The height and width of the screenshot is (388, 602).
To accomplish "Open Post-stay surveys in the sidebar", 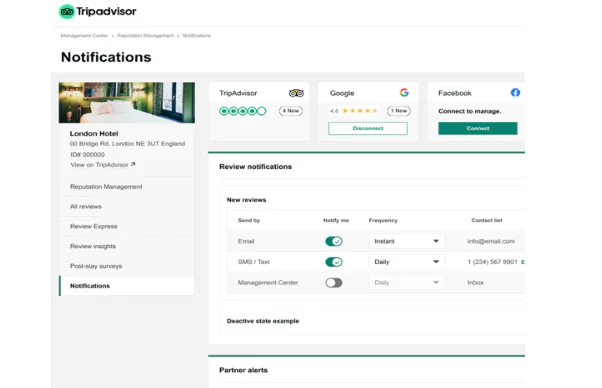I will point(127,266).
